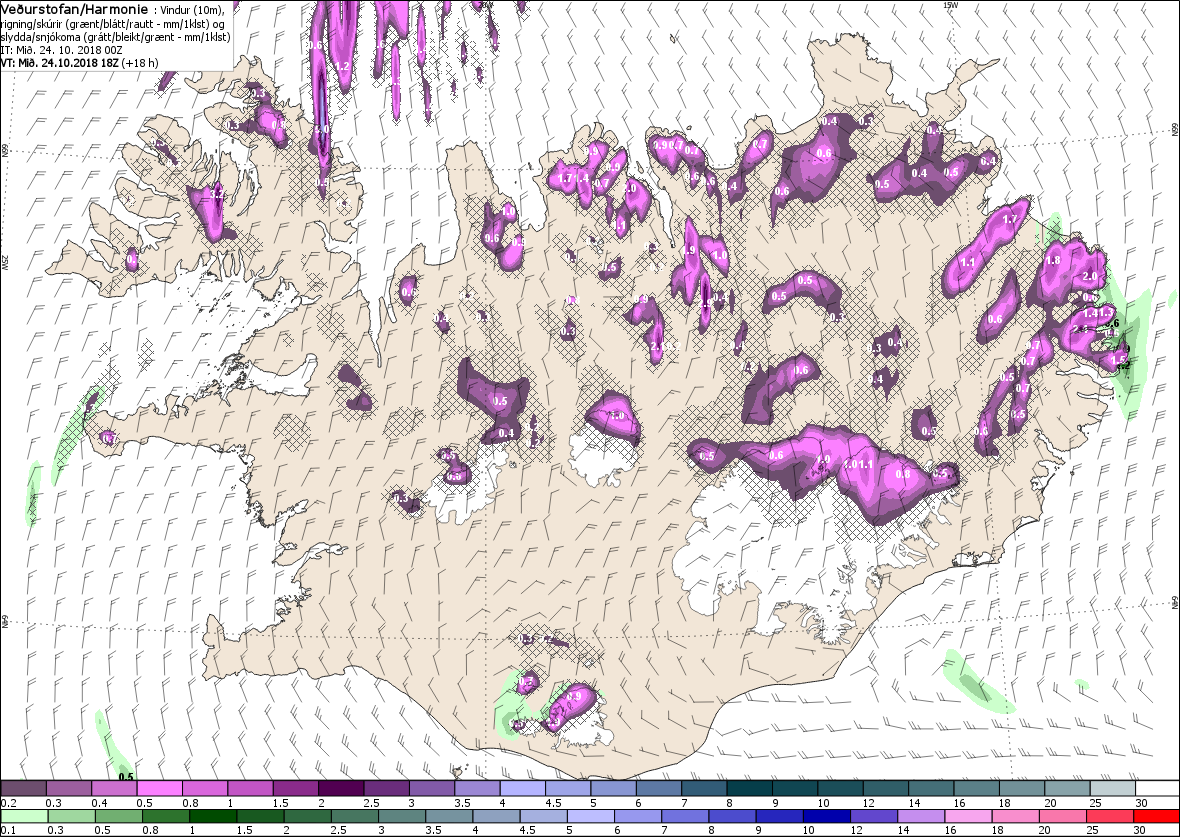Click the 30 label under the snow scale
1180x837 pixels.
tap(1142, 803)
